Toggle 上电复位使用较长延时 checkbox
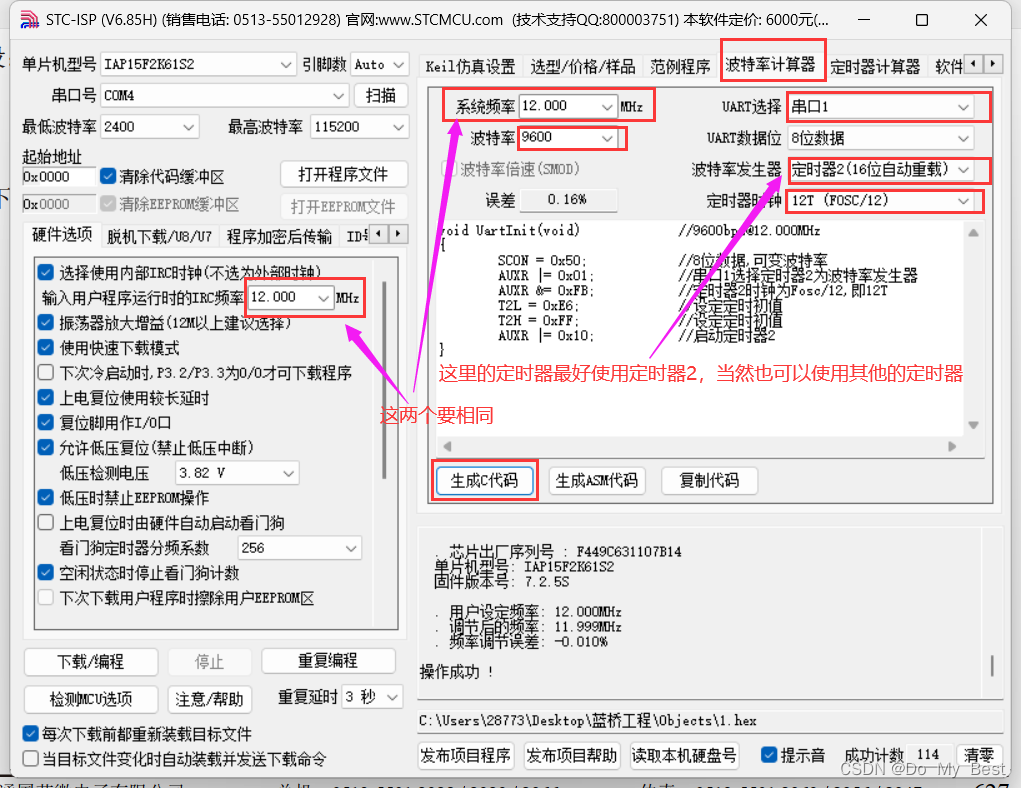 coord(46,397)
